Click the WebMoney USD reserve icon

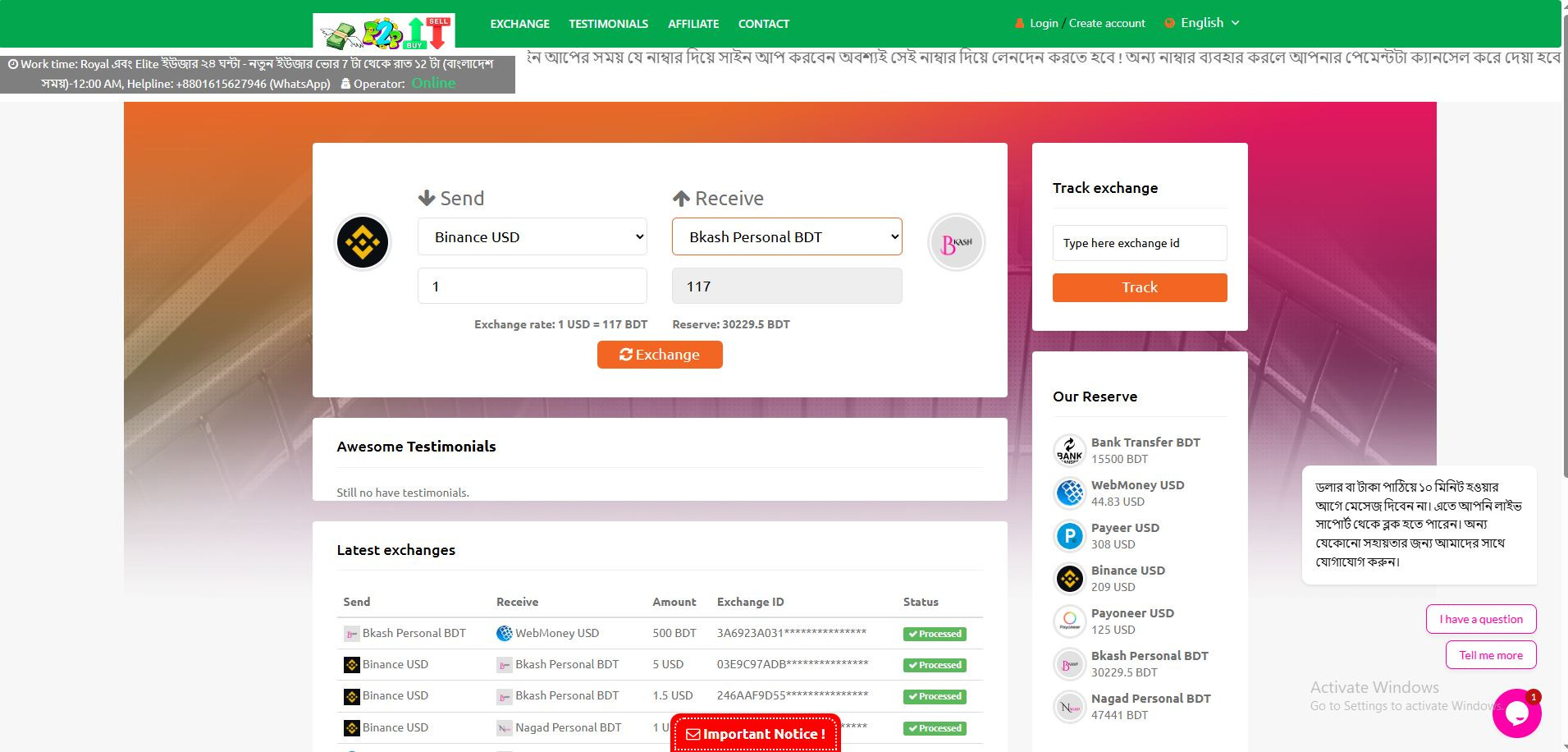point(1069,493)
